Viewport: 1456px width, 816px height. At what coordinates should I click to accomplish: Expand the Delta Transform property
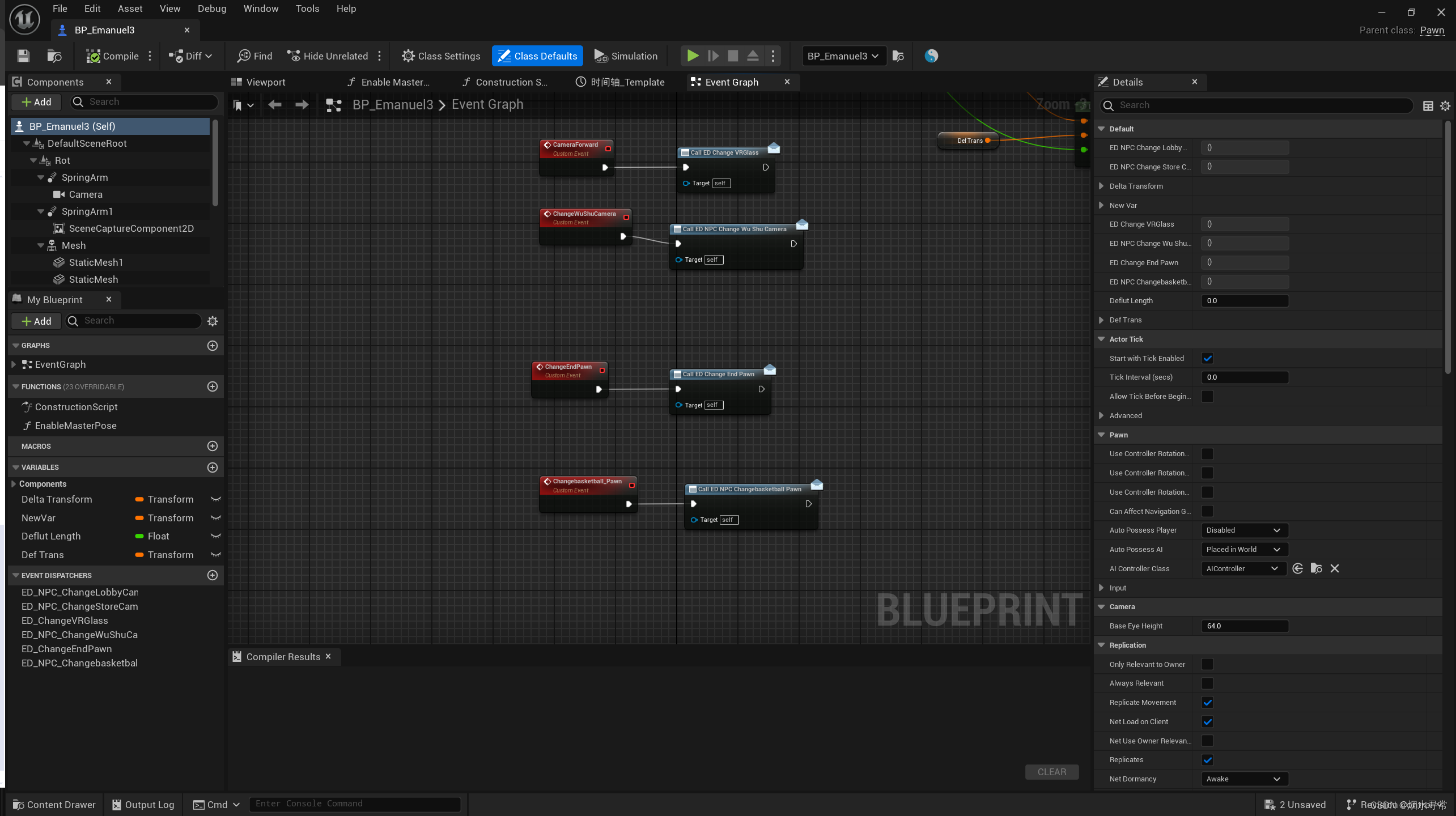pos(1101,186)
